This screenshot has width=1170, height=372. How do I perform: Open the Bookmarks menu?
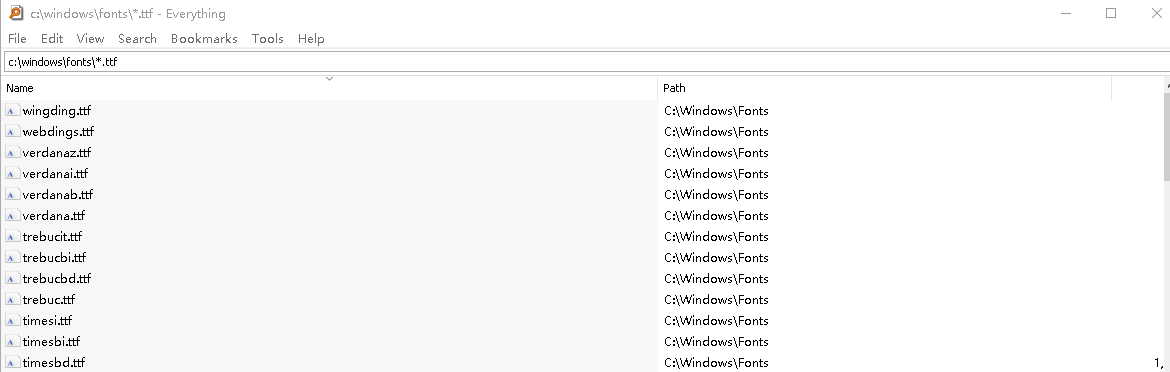click(204, 39)
